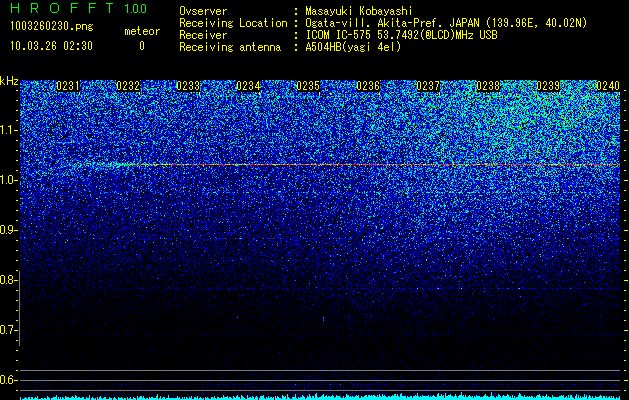Click the 0.6 frequency axis label
The image size is (629, 400).
coord(8,380)
